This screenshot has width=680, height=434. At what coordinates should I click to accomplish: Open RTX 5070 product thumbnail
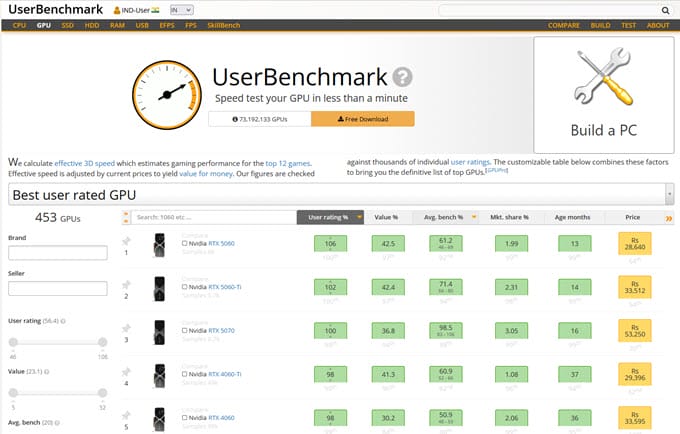tap(160, 332)
